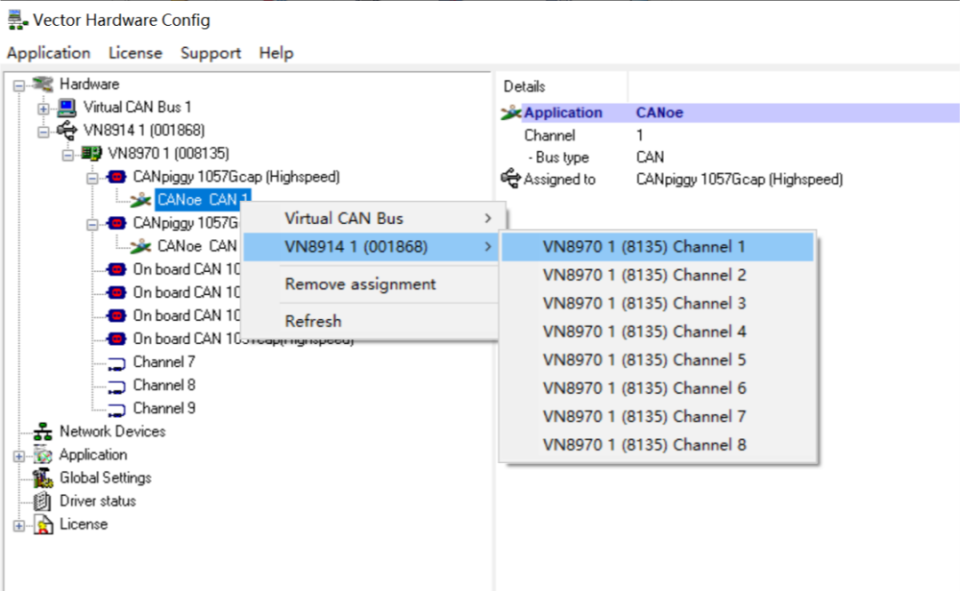Click Refresh in the context menu
Viewport: 960px width, 591px height.
(x=313, y=321)
